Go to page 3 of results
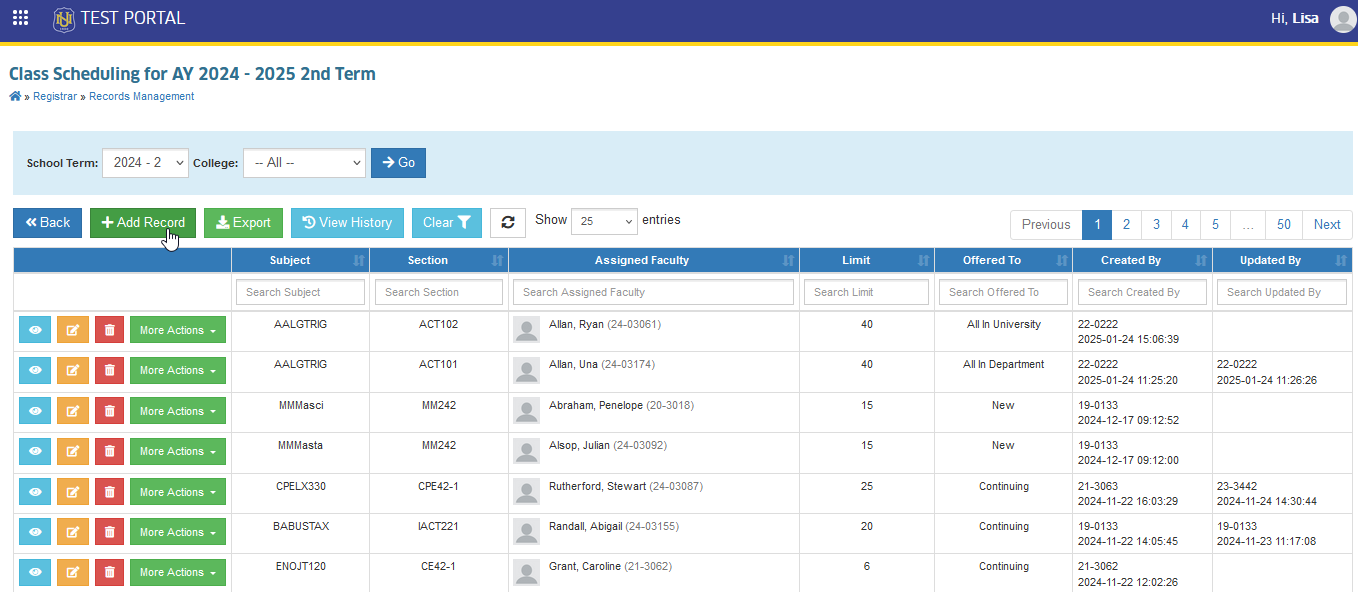The image size is (1358, 592). coord(1156,225)
